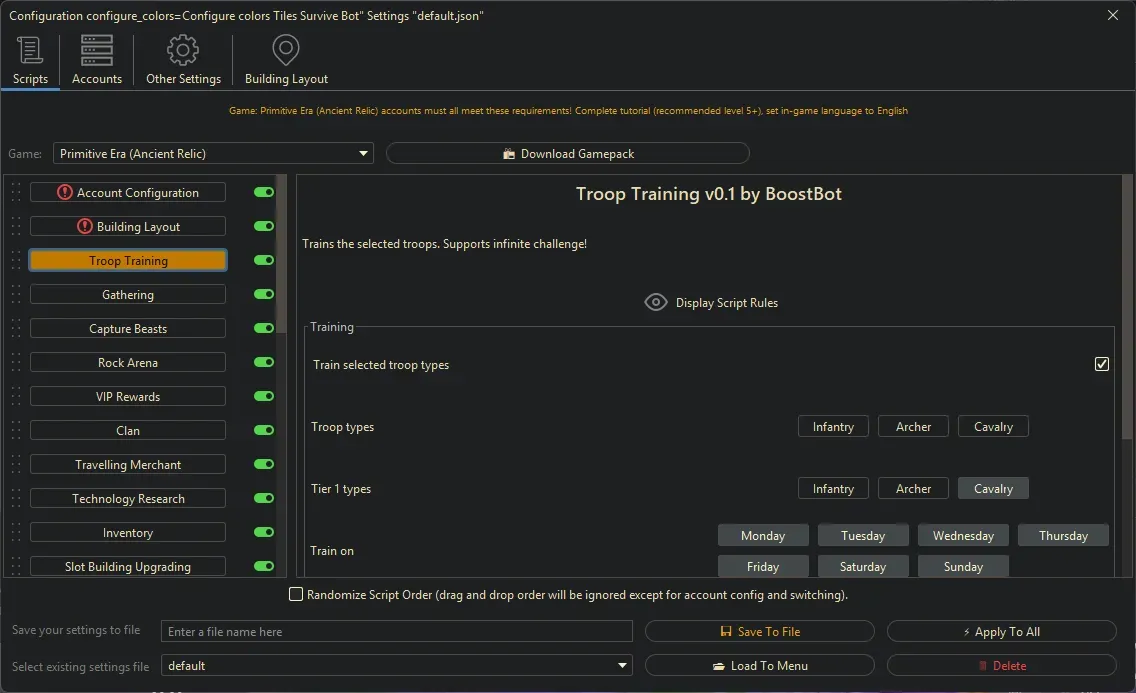Open Building Layout pin icon

[x=286, y=50]
